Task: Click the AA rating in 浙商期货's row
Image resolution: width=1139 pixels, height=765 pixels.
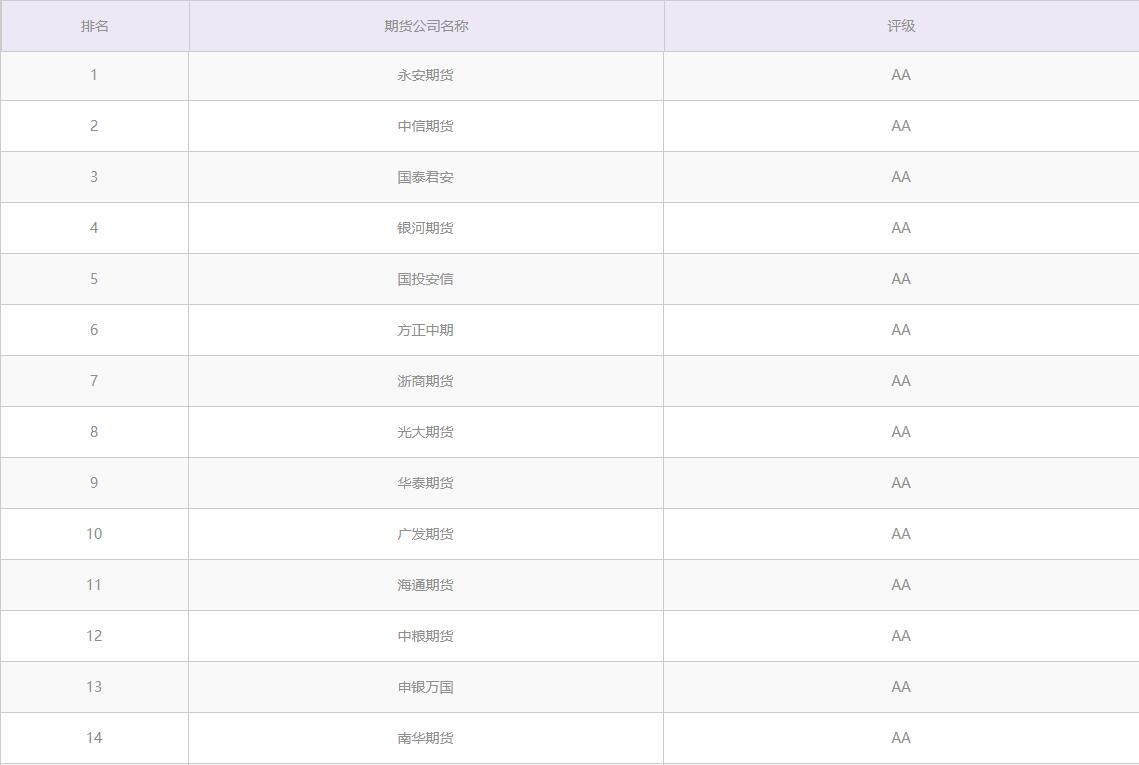Action: tap(901, 380)
